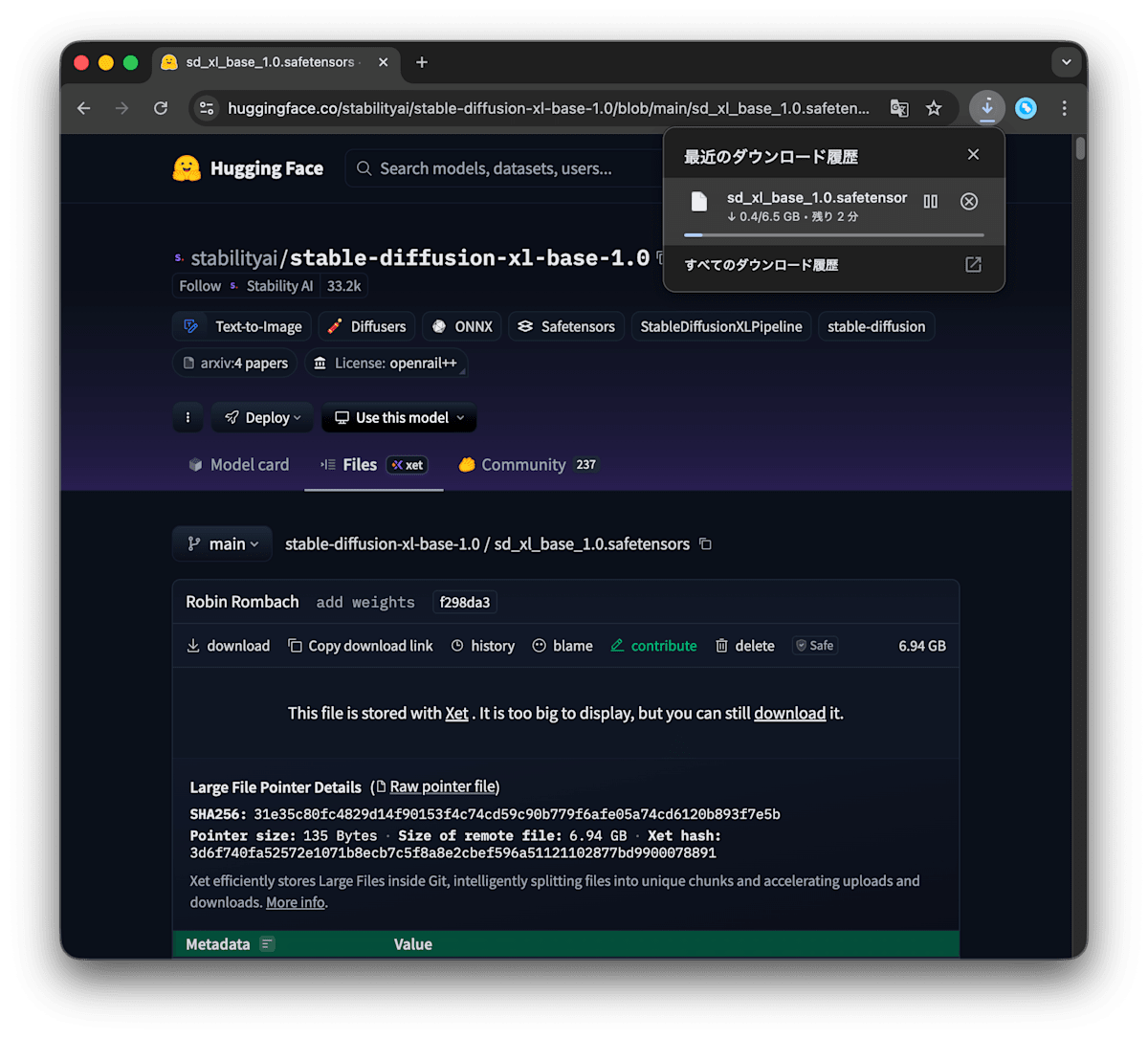Screen dimensions: 1148x1039
Task: Select the ONNX tag
Action: pos(462,326)
